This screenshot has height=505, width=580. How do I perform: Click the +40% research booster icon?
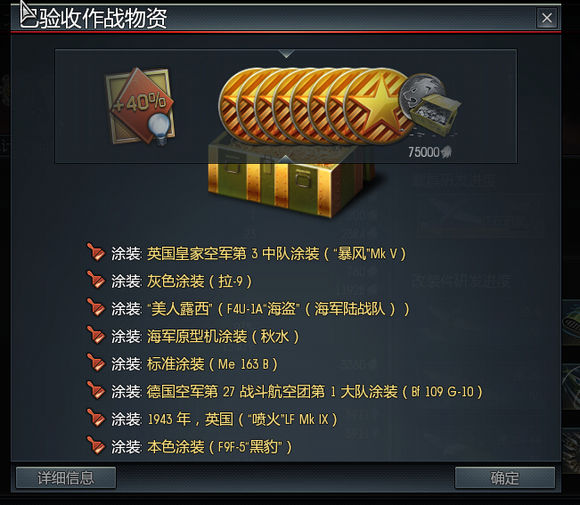pyautogui.click(x=140, y=107)
